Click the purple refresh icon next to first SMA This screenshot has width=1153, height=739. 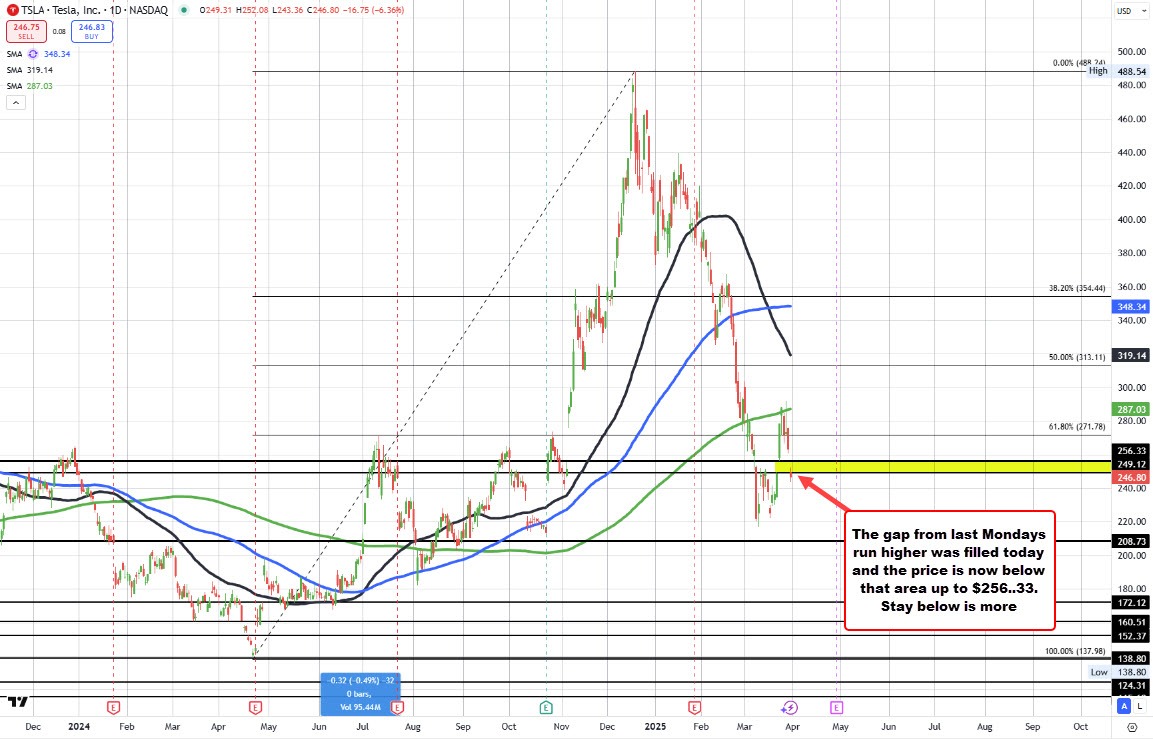(x=33, y=54)
